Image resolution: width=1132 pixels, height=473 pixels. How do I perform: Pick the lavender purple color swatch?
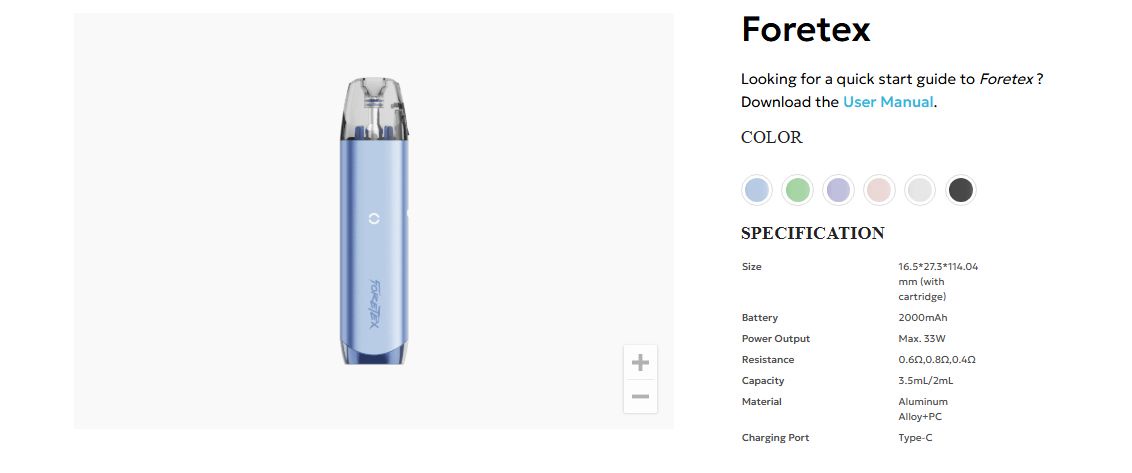[838, 189]
